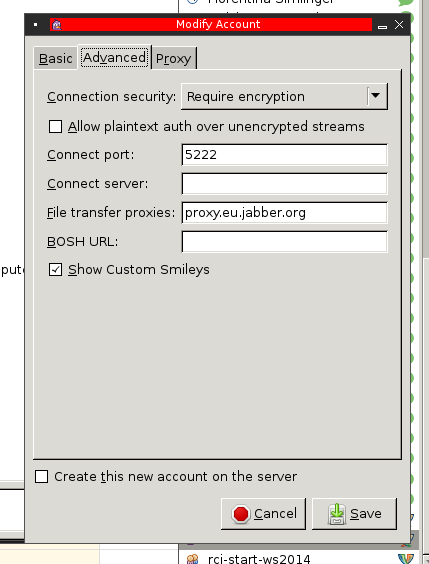Switch to the Basic tab

55,58
